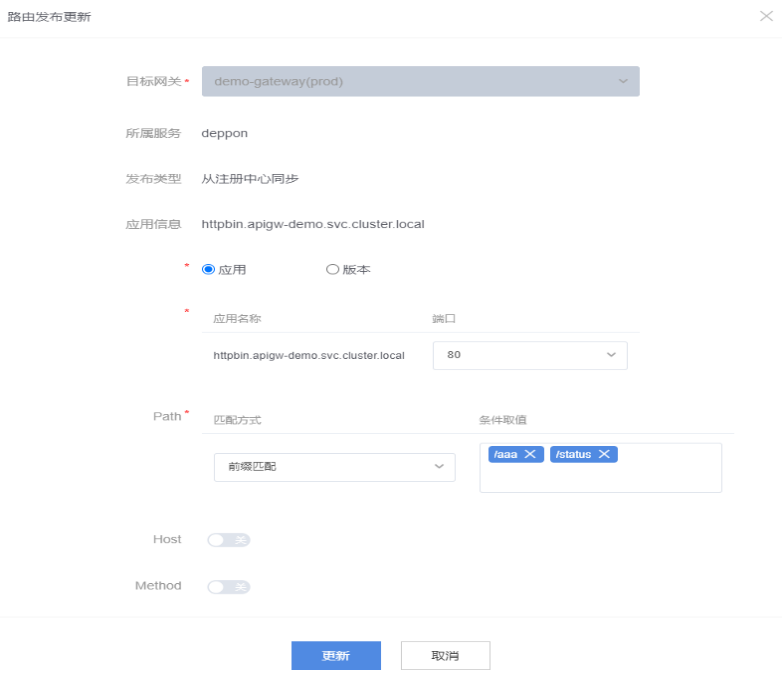Open the 前缀匹配 match type dropdown
This screenshot has height=686, width=782.
click(334, 467)
